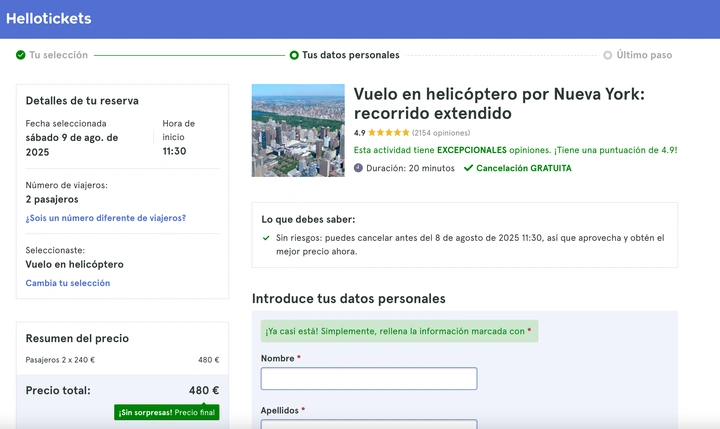720x429 pixels.
Task: Click the tour title Vuelo en helicóptero por Nueva York
Action: tap(499, 103)
